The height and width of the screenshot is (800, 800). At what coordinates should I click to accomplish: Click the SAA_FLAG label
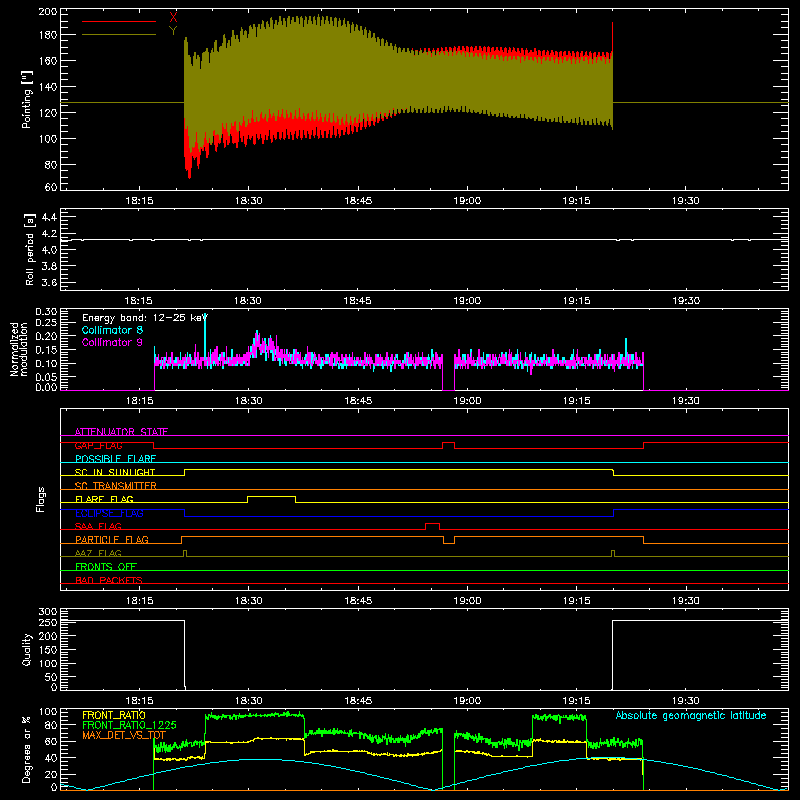(x=98, y=526)
